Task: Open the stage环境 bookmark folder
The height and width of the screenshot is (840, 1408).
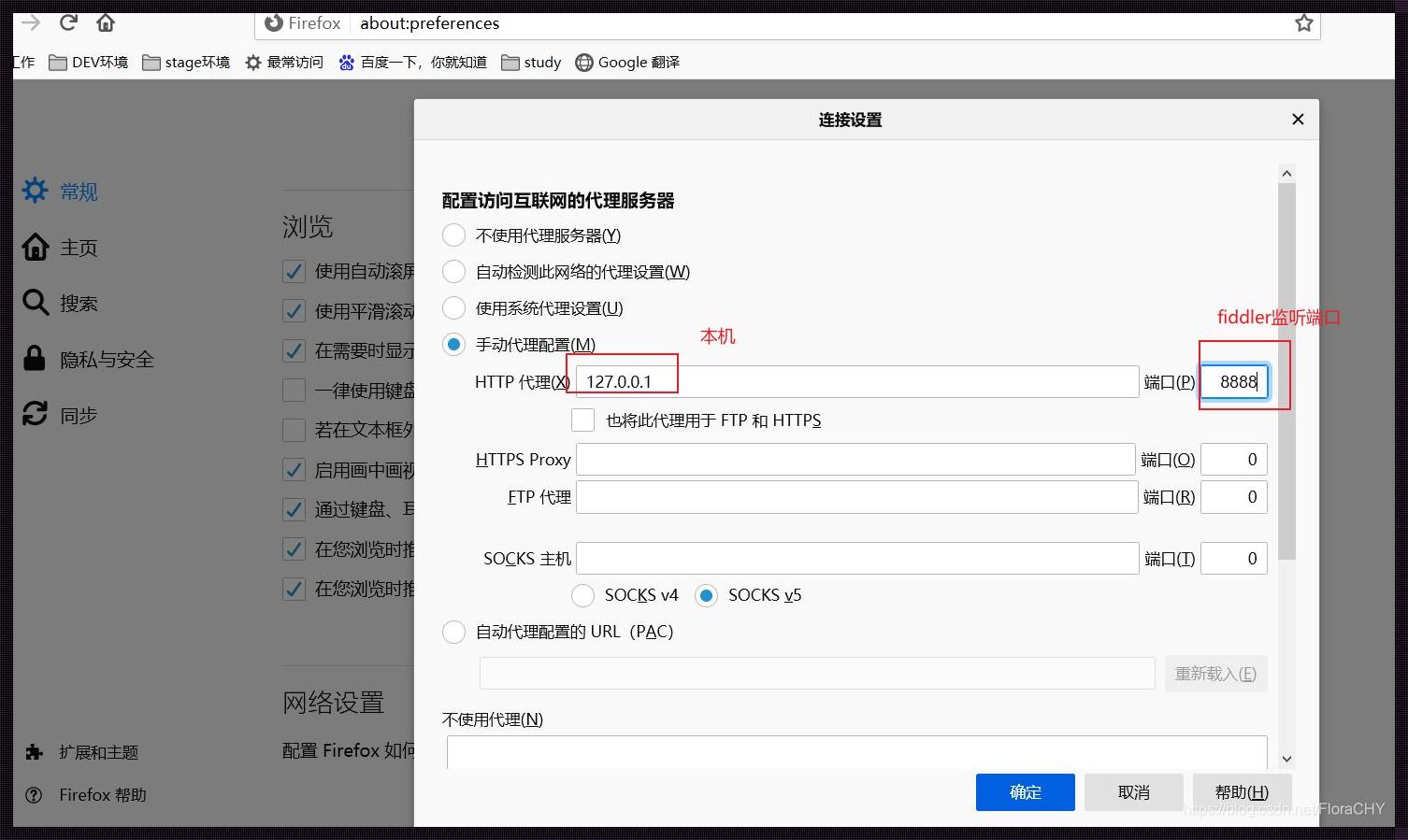Action: 185,63
